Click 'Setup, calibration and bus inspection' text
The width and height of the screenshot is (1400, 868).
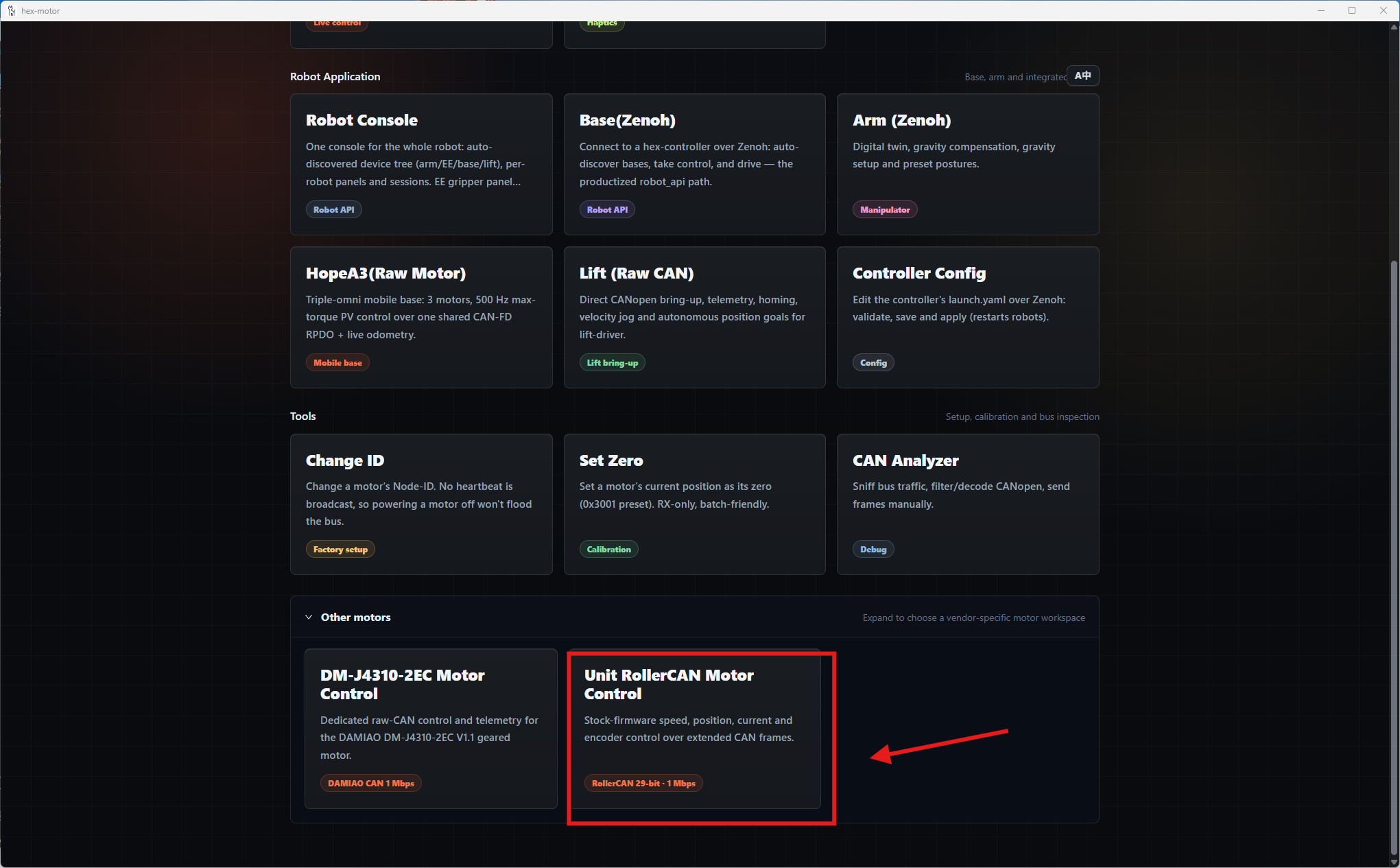point(1022,417)
